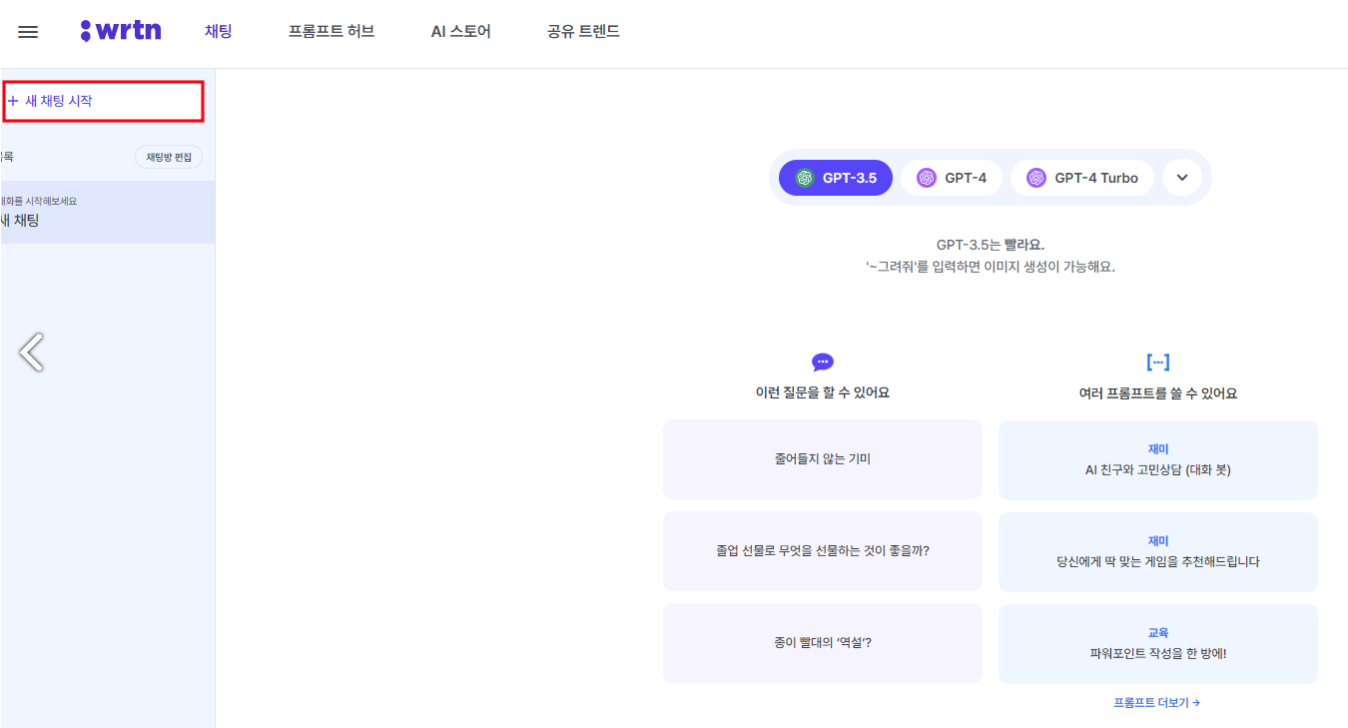
Task: Expand the model list dropdown arrow
Action: (x=1182, y=178)
